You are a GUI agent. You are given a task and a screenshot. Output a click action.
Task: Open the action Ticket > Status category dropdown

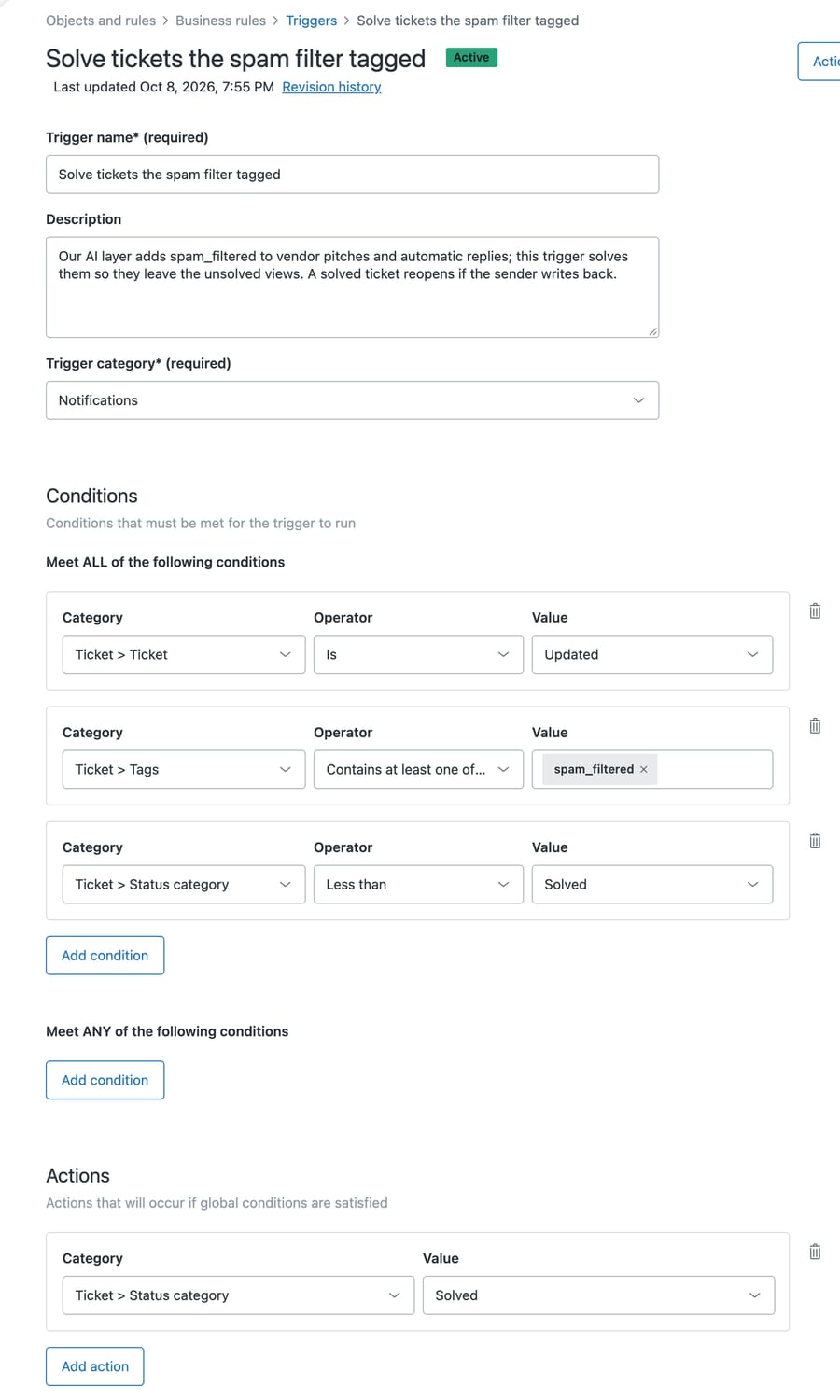238,1295
